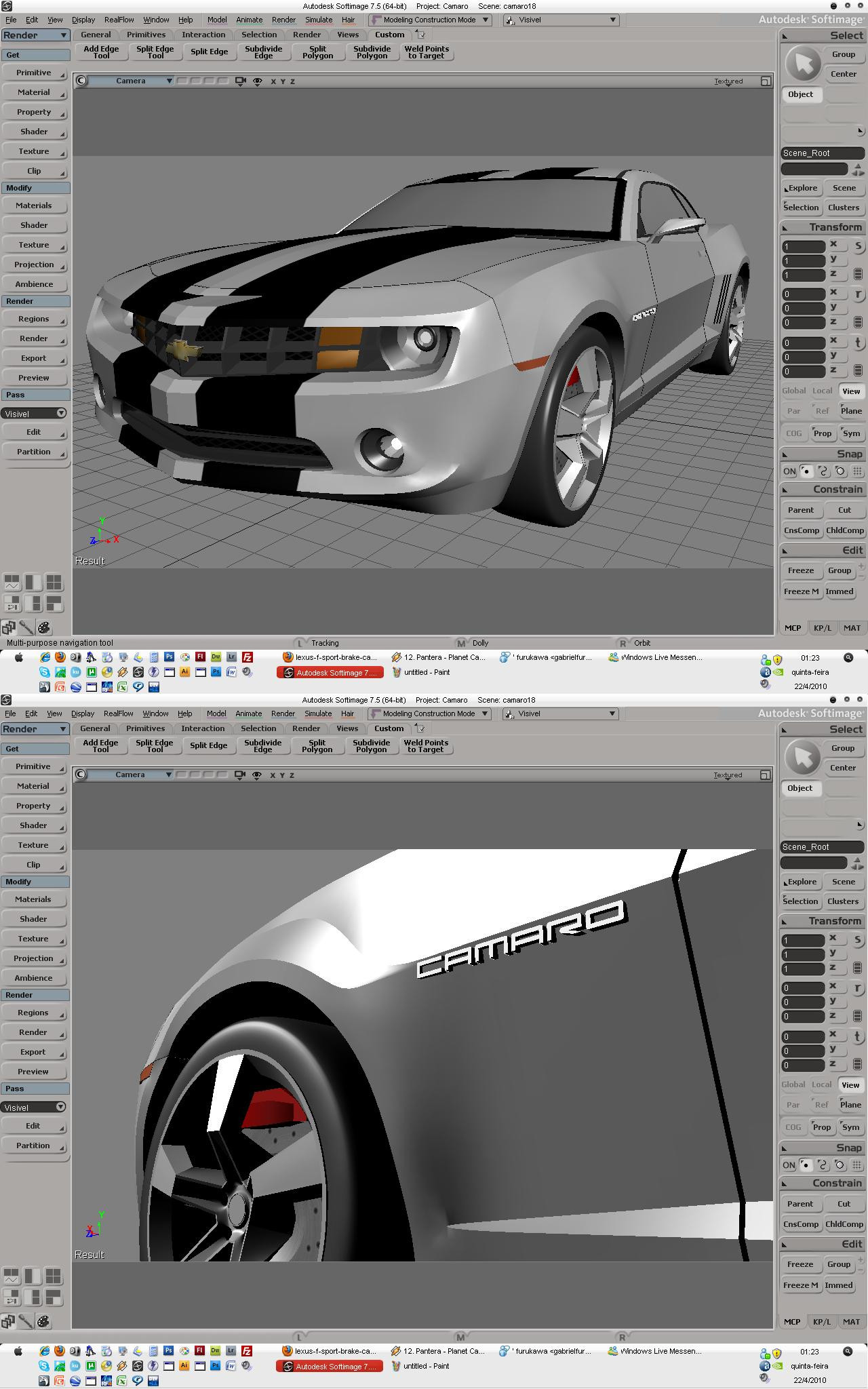Open the File menu in full-car window

[11, 20]
